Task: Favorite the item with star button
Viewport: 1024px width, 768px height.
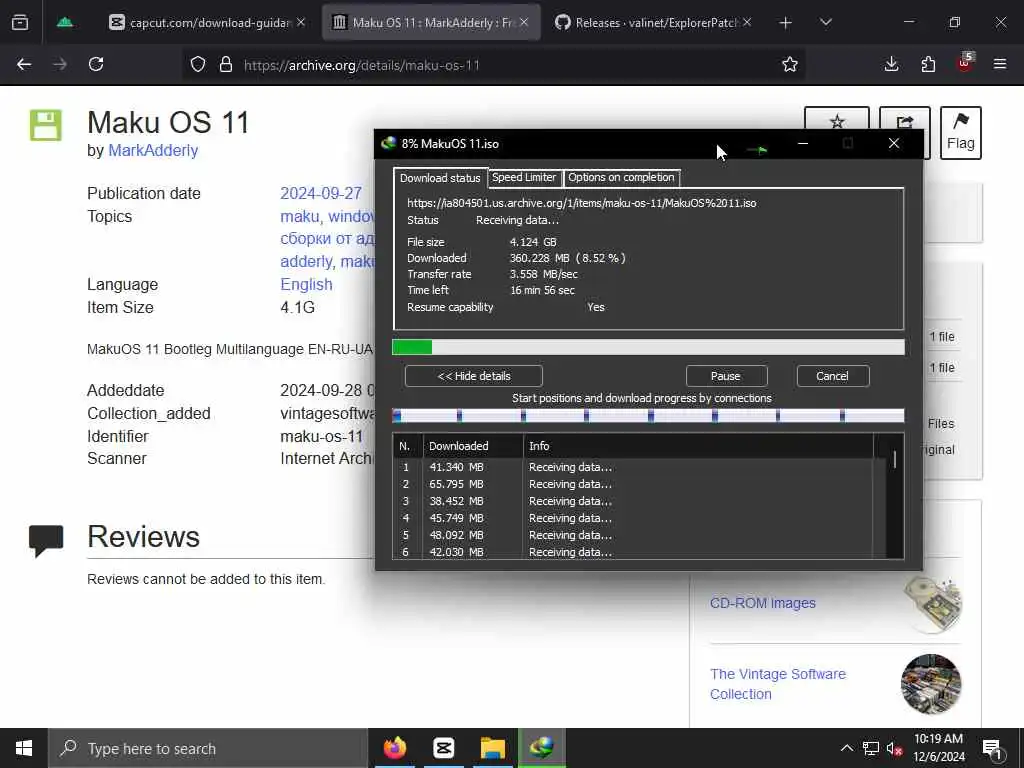Action: tap(837, 119)
